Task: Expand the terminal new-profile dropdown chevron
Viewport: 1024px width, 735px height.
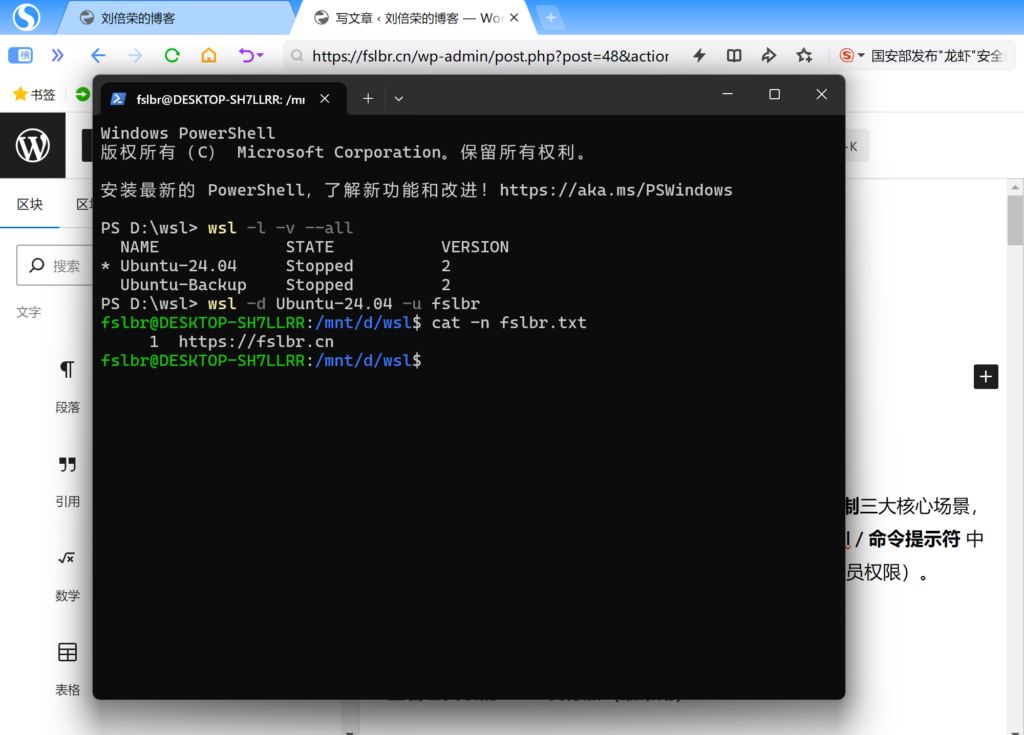Action: 399,98
